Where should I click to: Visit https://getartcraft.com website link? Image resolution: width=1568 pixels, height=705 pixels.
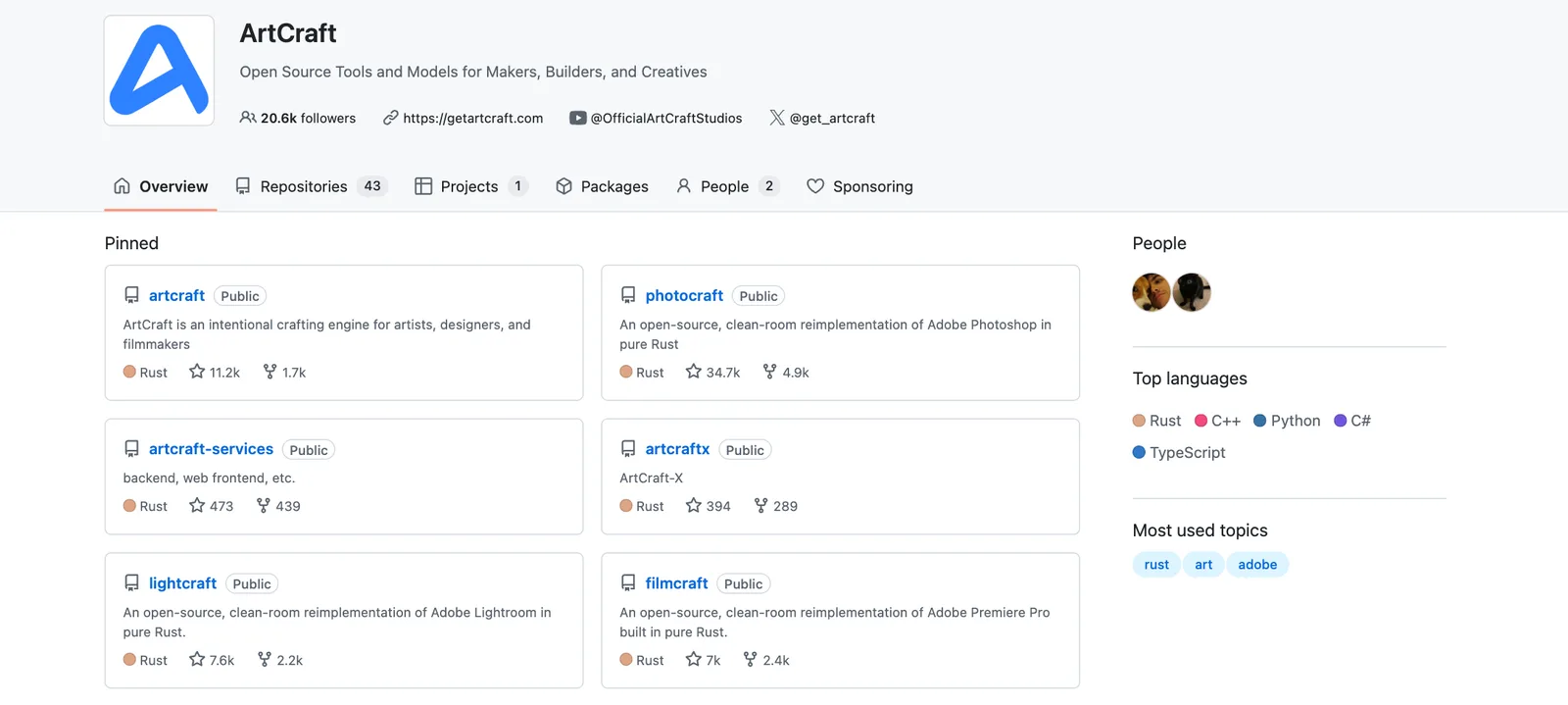(x=473, y=118)
